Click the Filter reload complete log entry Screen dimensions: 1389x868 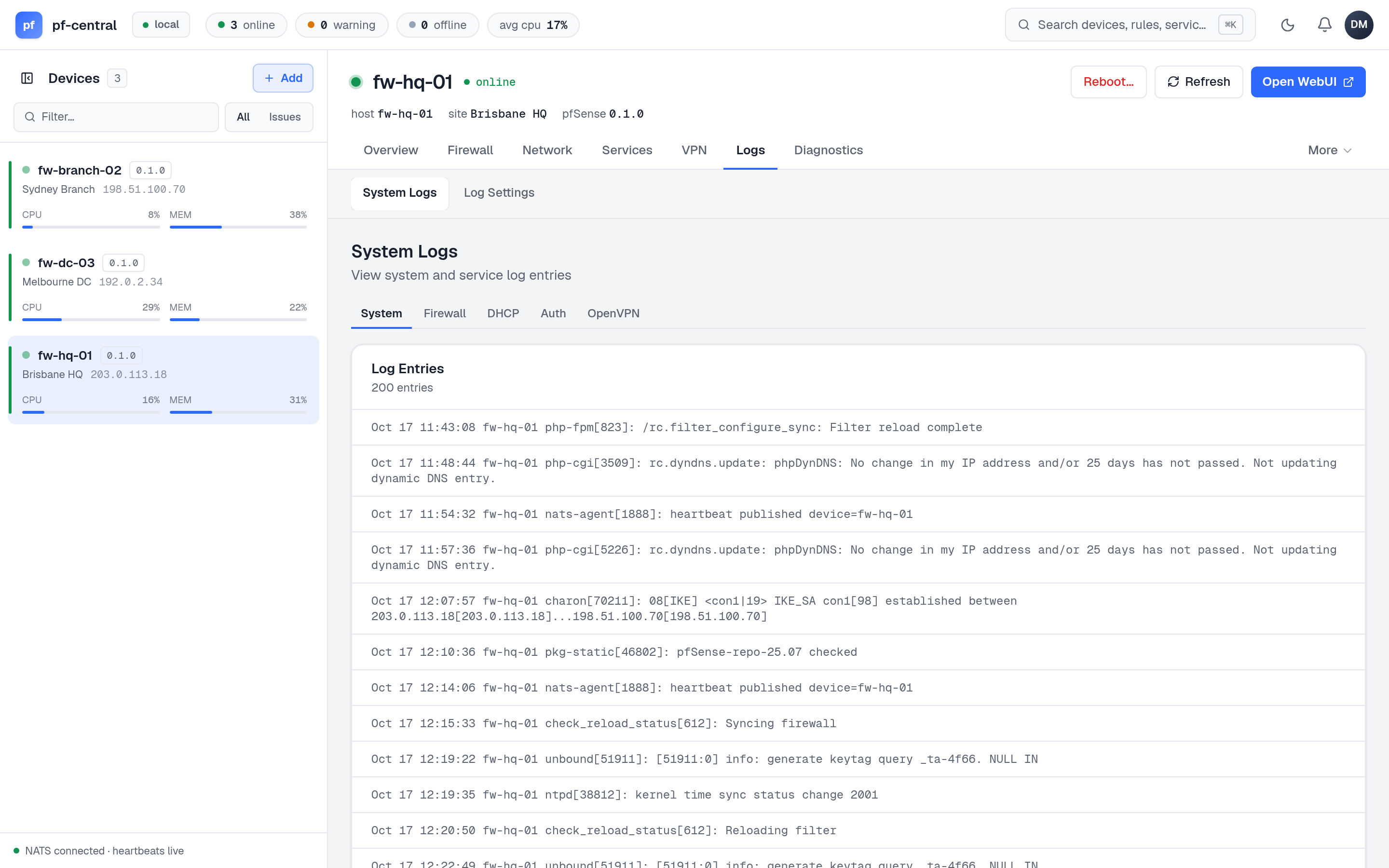tap(858, 427)
